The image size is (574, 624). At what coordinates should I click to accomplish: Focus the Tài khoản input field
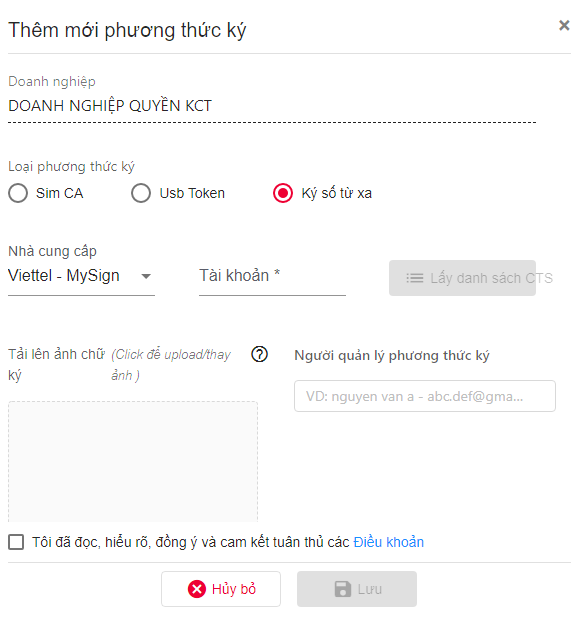click(x=272, y=276)
